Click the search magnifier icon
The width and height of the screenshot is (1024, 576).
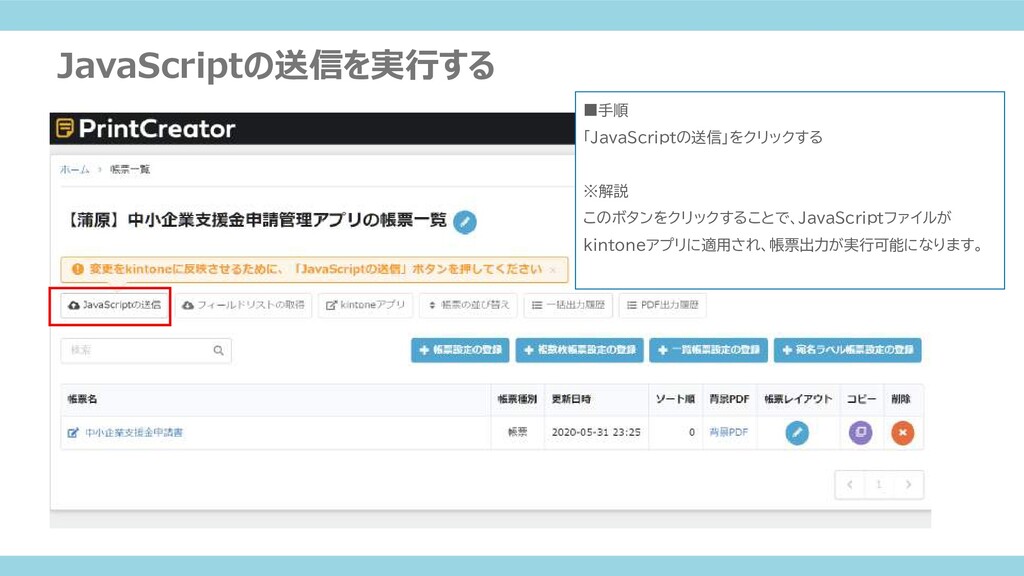point(218,351)
